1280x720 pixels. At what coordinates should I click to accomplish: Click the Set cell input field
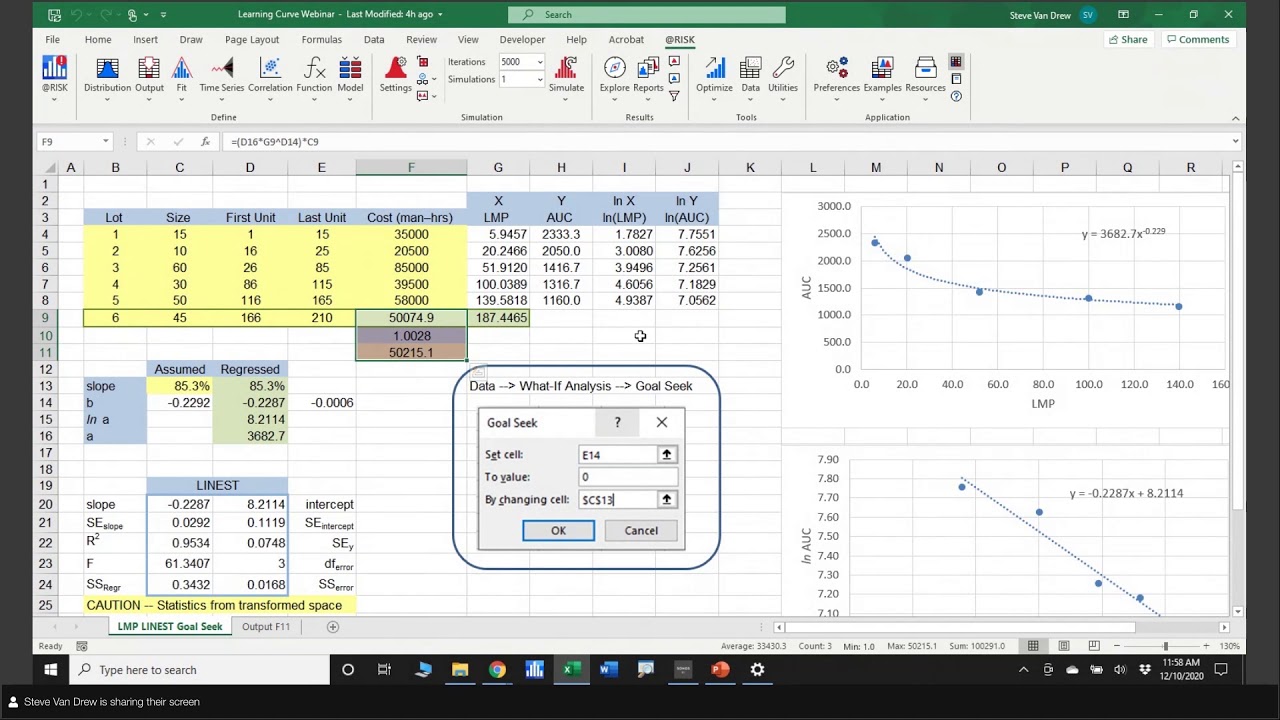[x=617, y=454]
